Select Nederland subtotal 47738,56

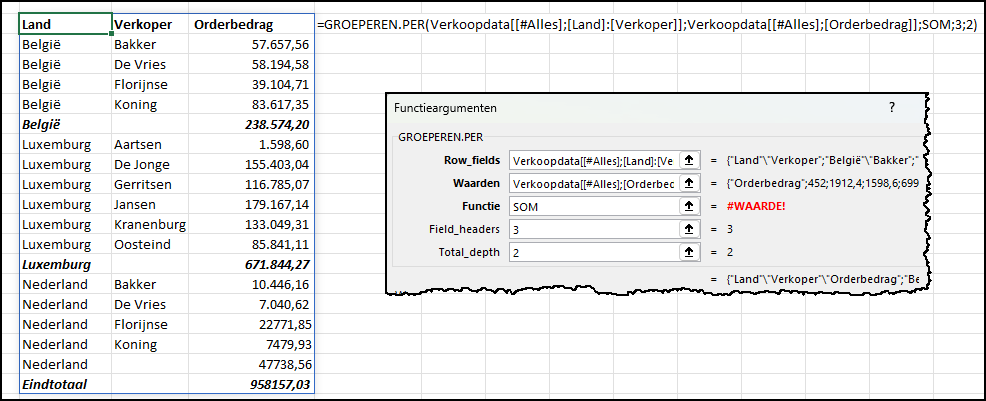pos(252,365)
